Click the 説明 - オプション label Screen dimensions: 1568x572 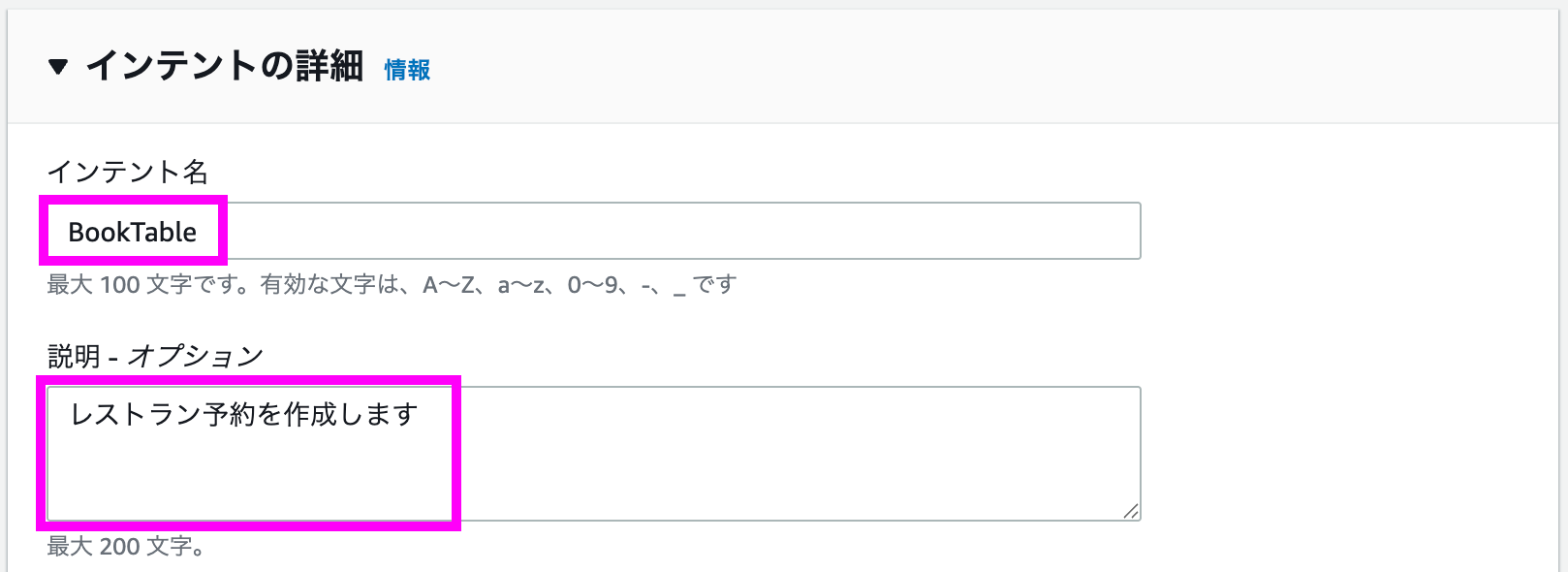155,356
